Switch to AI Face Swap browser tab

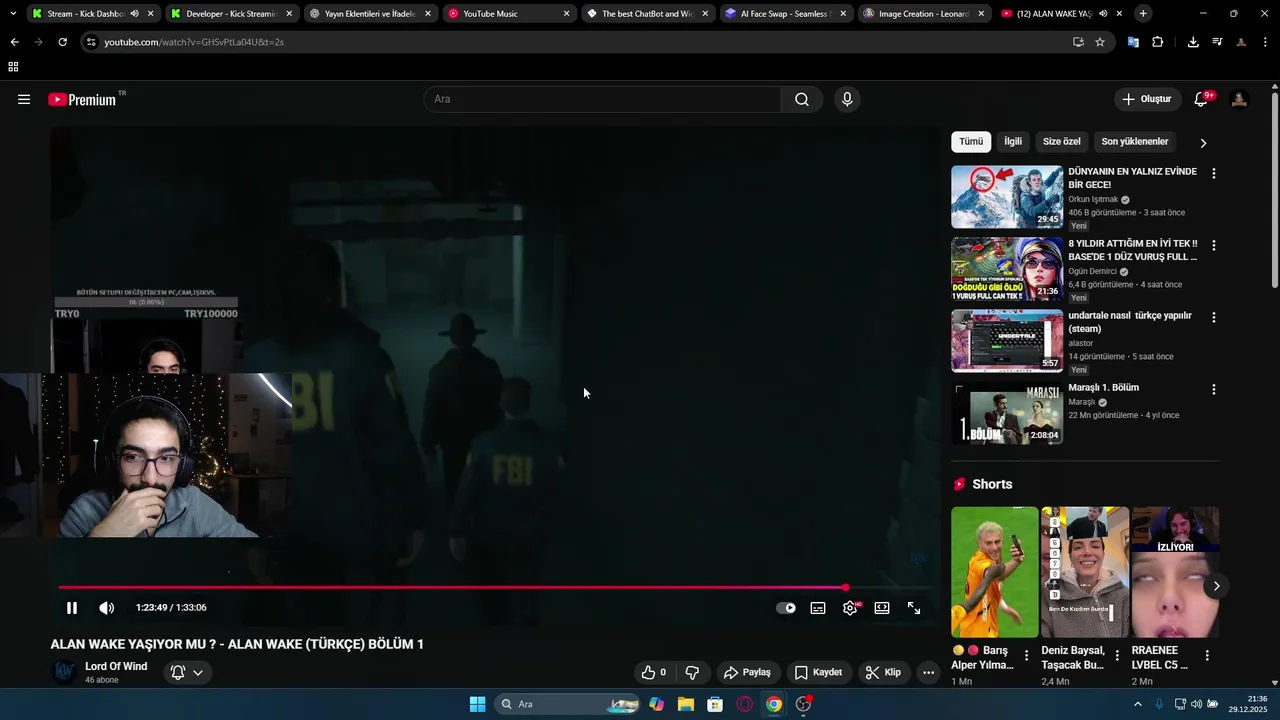point(785,14)
